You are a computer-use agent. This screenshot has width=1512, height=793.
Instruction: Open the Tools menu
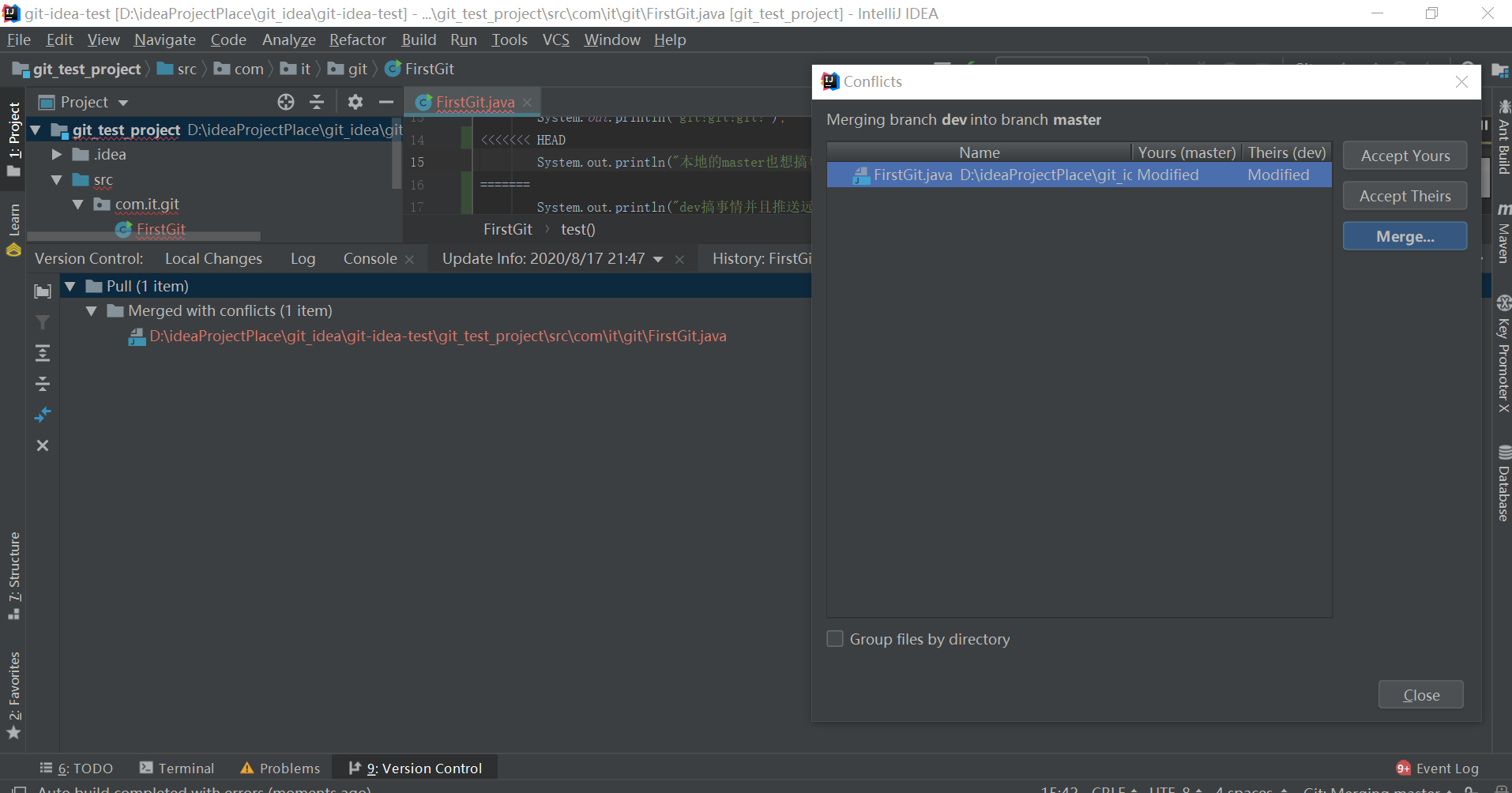510,39
